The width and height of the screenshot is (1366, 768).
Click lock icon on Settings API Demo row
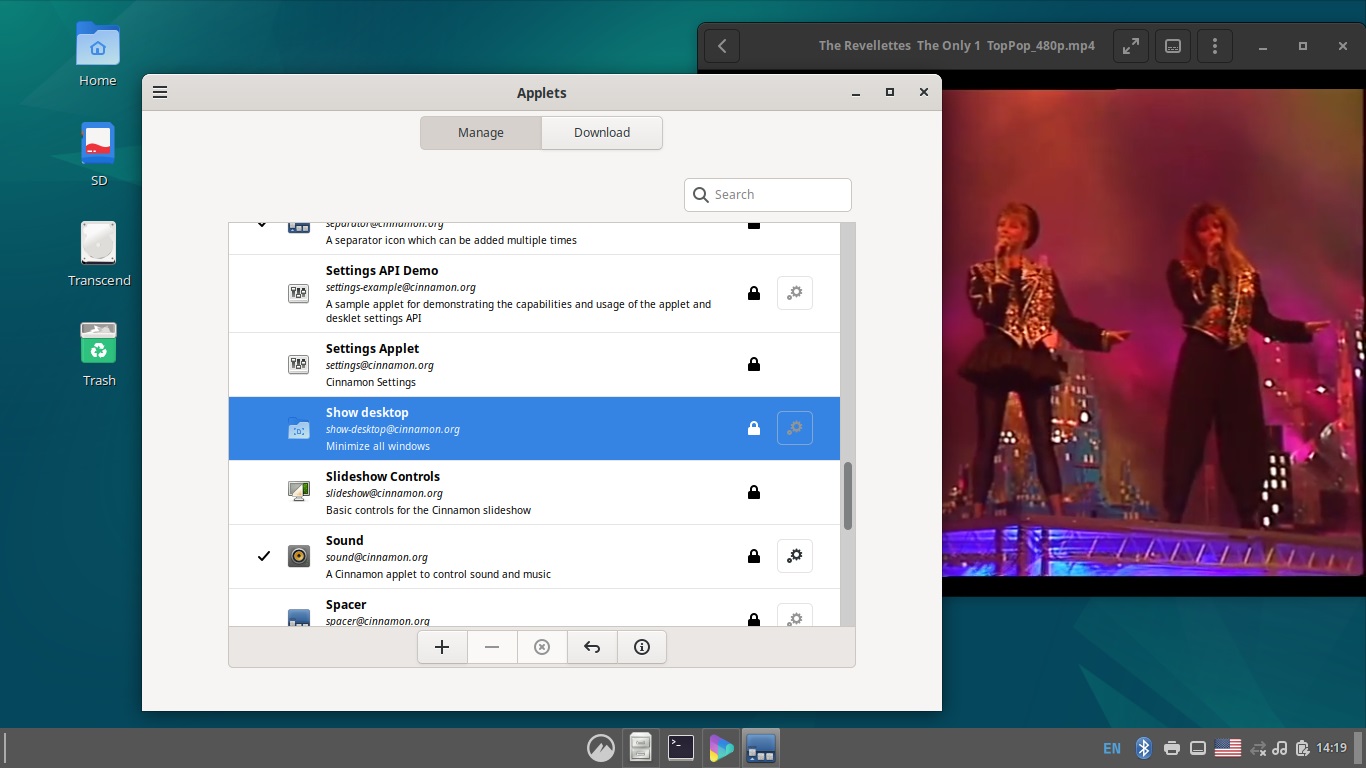coord(754,293)
